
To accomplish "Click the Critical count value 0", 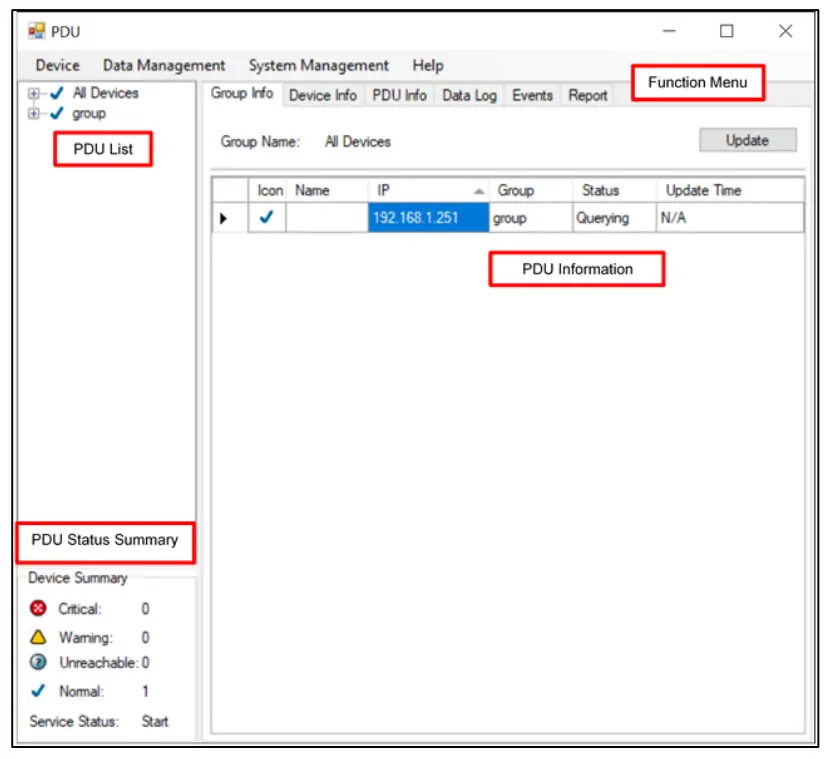I will [x=146, y=609].
